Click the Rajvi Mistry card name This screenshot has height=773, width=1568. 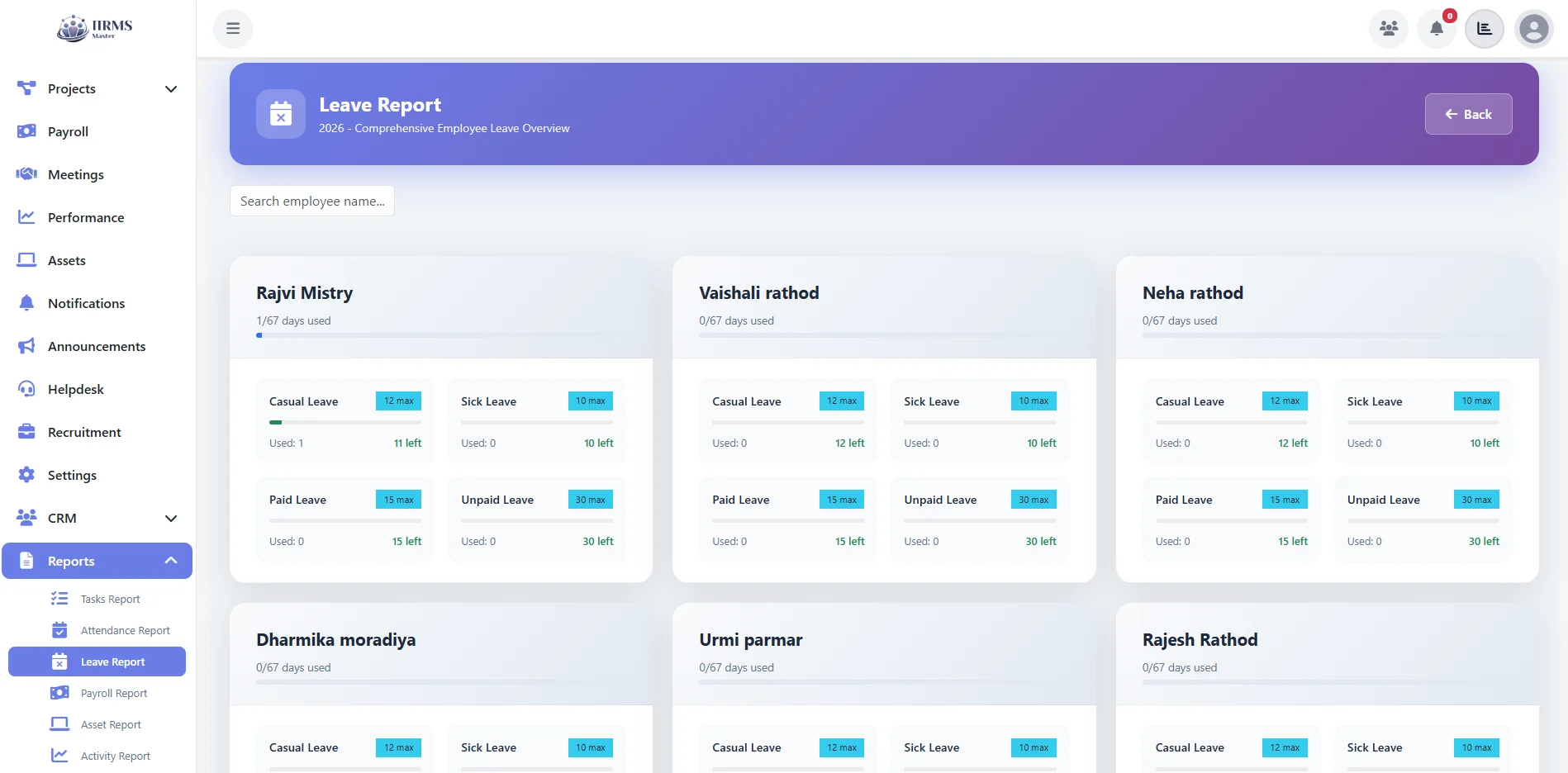[304, 293]
